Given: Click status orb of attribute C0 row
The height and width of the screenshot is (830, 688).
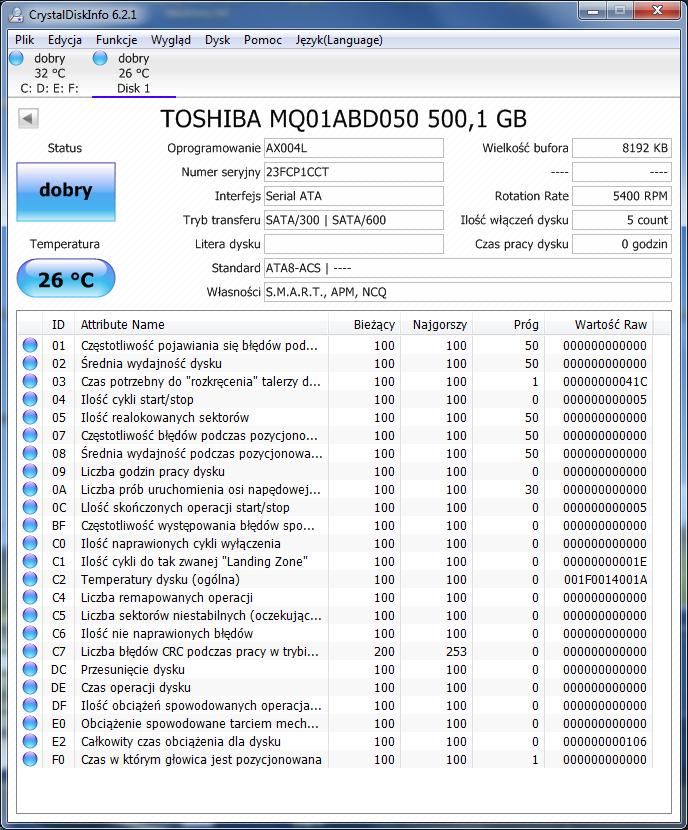Looking at the screenshot, I should [x=30, y=543].
